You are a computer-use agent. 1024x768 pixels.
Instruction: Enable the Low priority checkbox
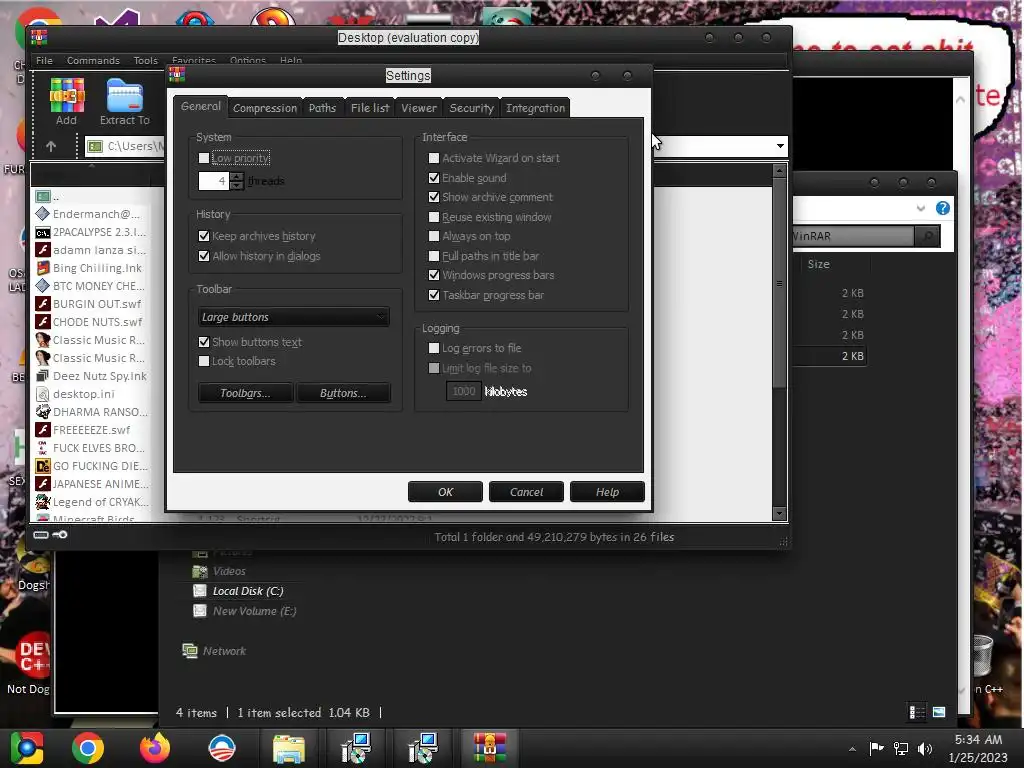click(204, 158)
